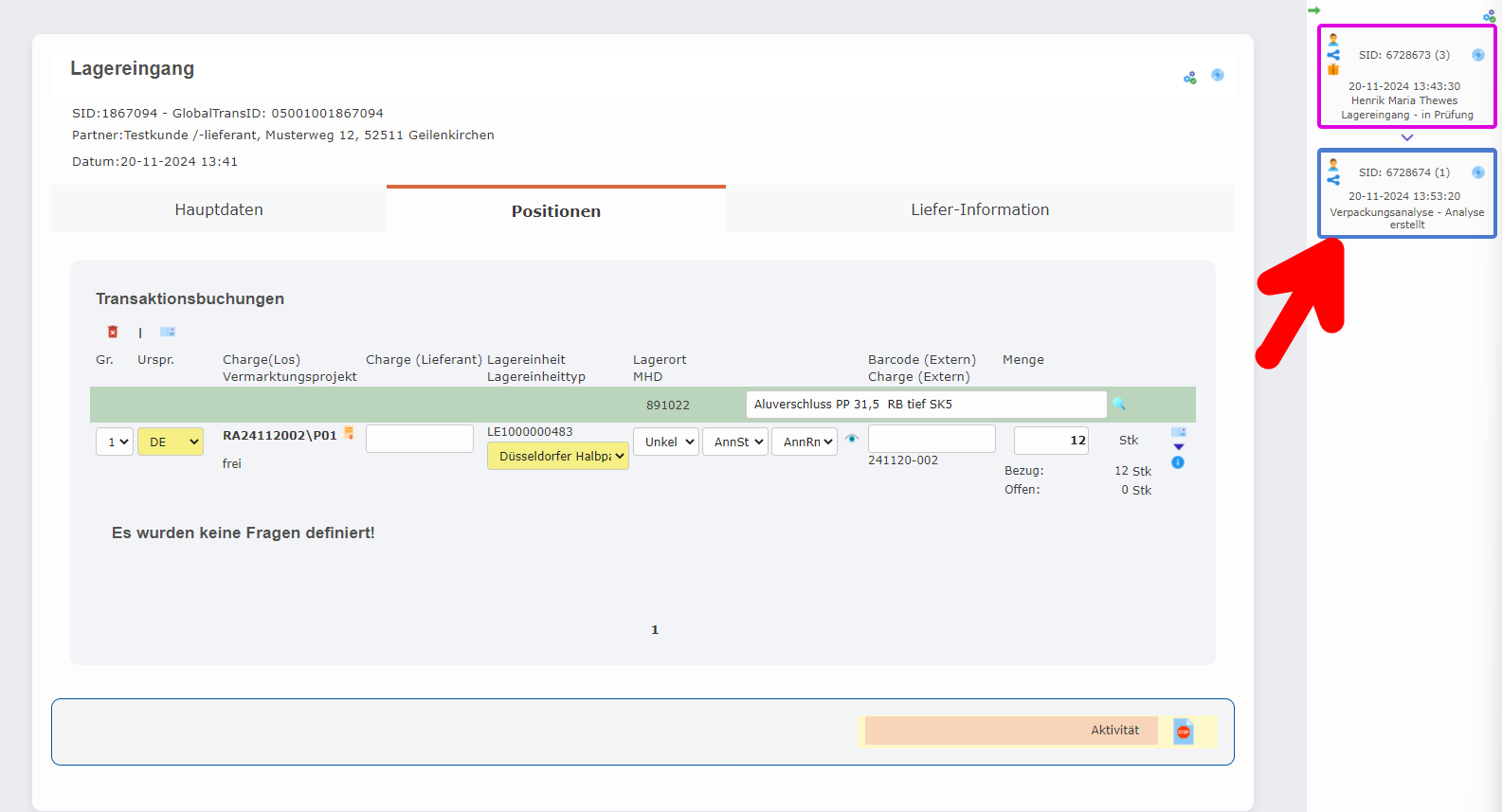1502x812 pixels.
Task: Expand the chevron between the two SID cards
Action: 1407,137
